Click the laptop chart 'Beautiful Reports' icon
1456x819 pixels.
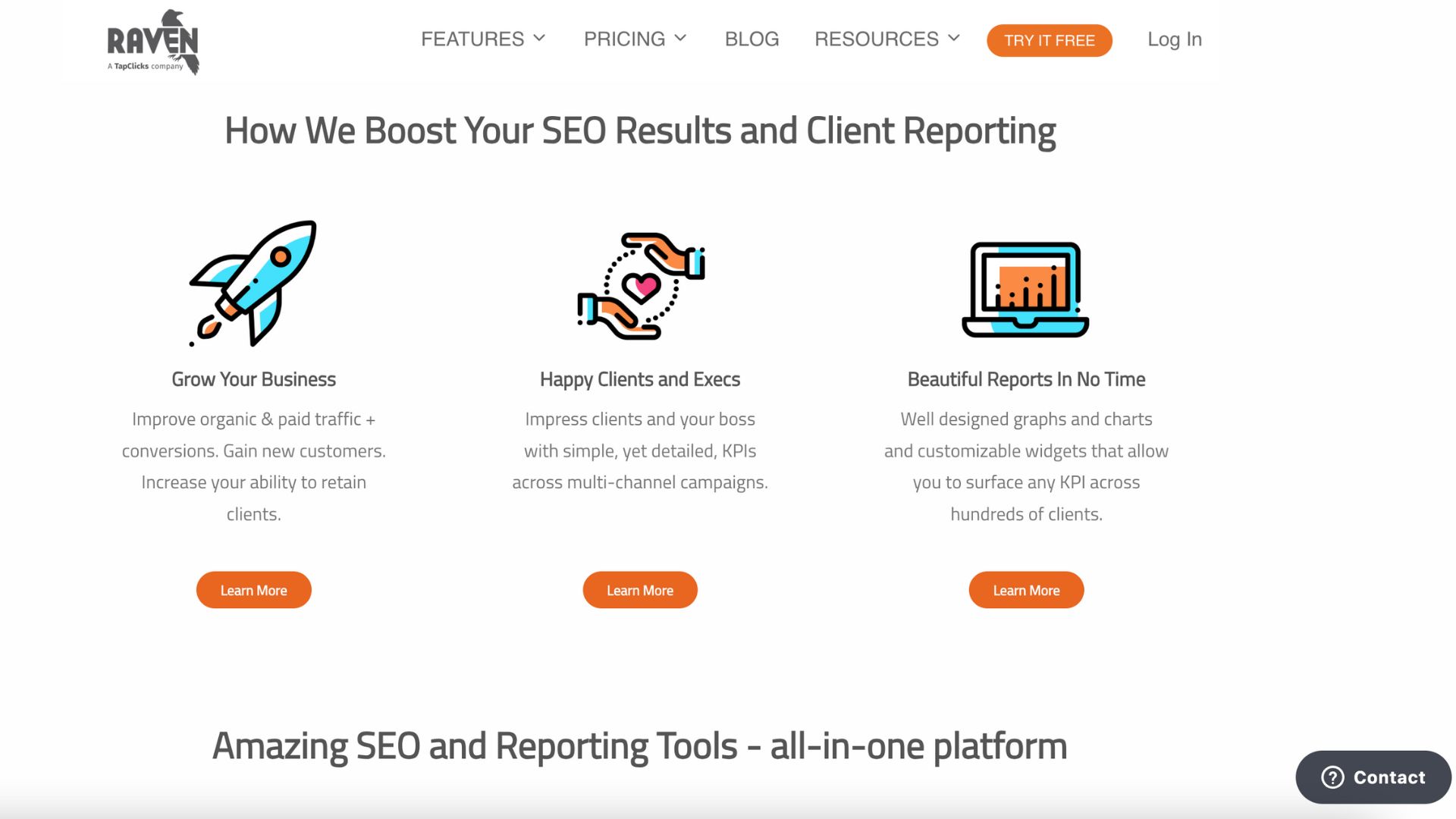pos(1026,287)
